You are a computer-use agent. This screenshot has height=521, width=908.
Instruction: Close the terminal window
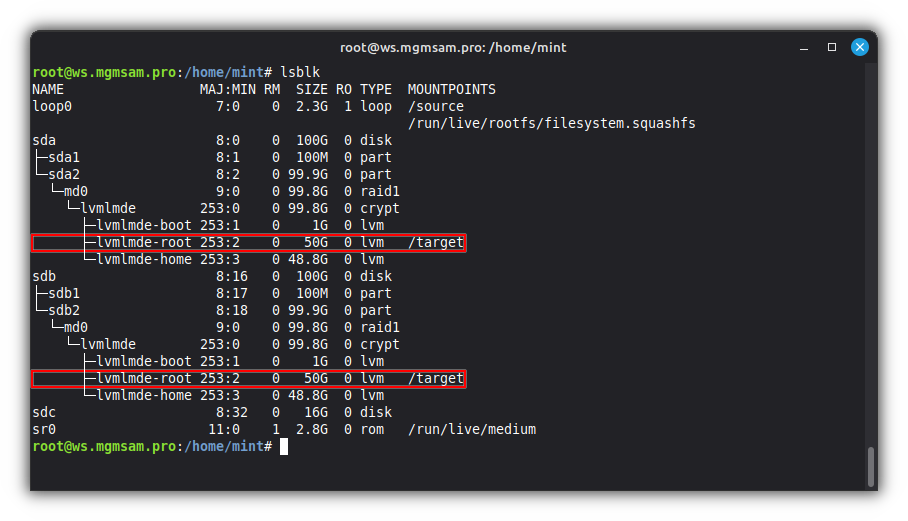pyautogui.click(x=859, y=47)
